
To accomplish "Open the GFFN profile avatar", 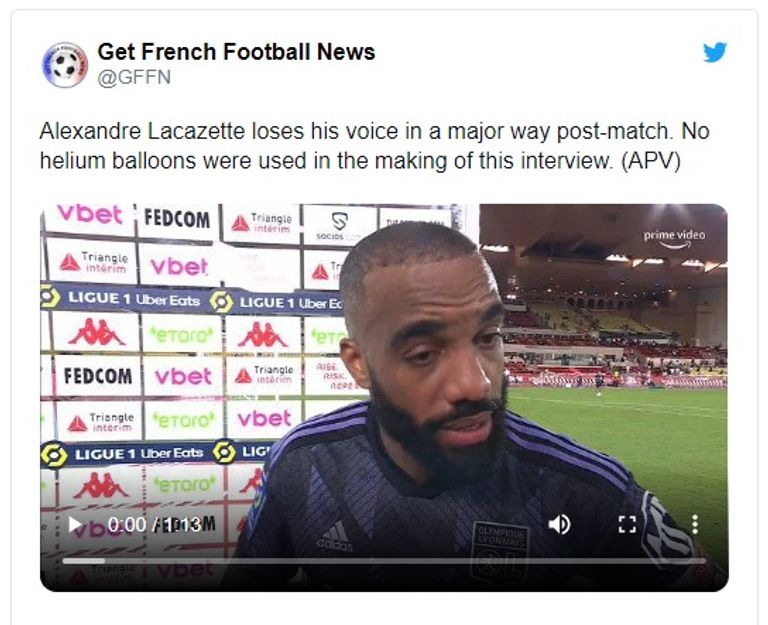I will point(65,65).
